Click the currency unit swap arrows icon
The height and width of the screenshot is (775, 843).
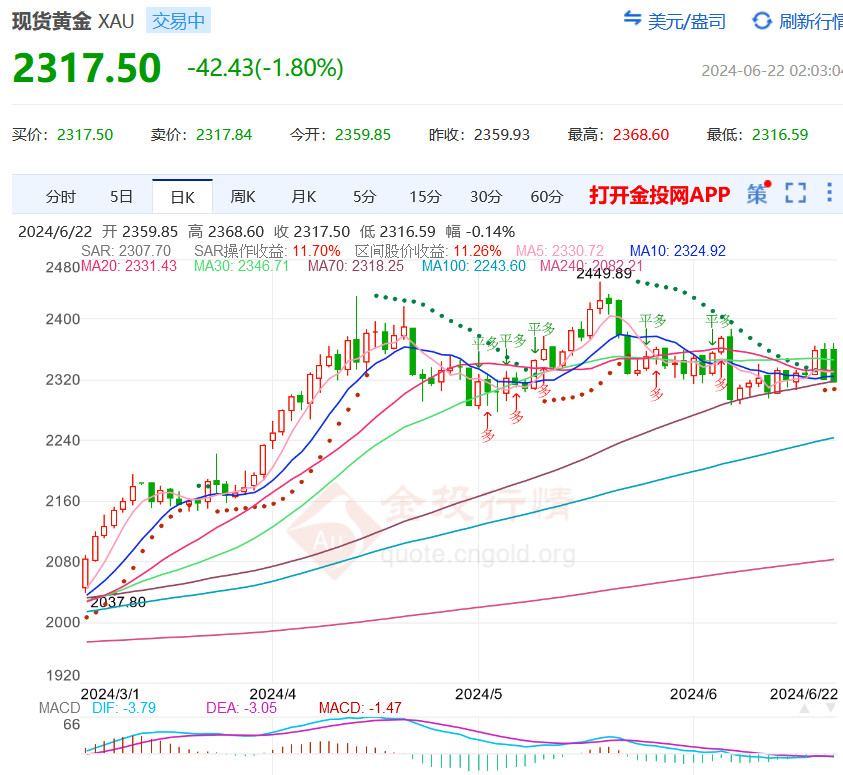coord(632,20)
